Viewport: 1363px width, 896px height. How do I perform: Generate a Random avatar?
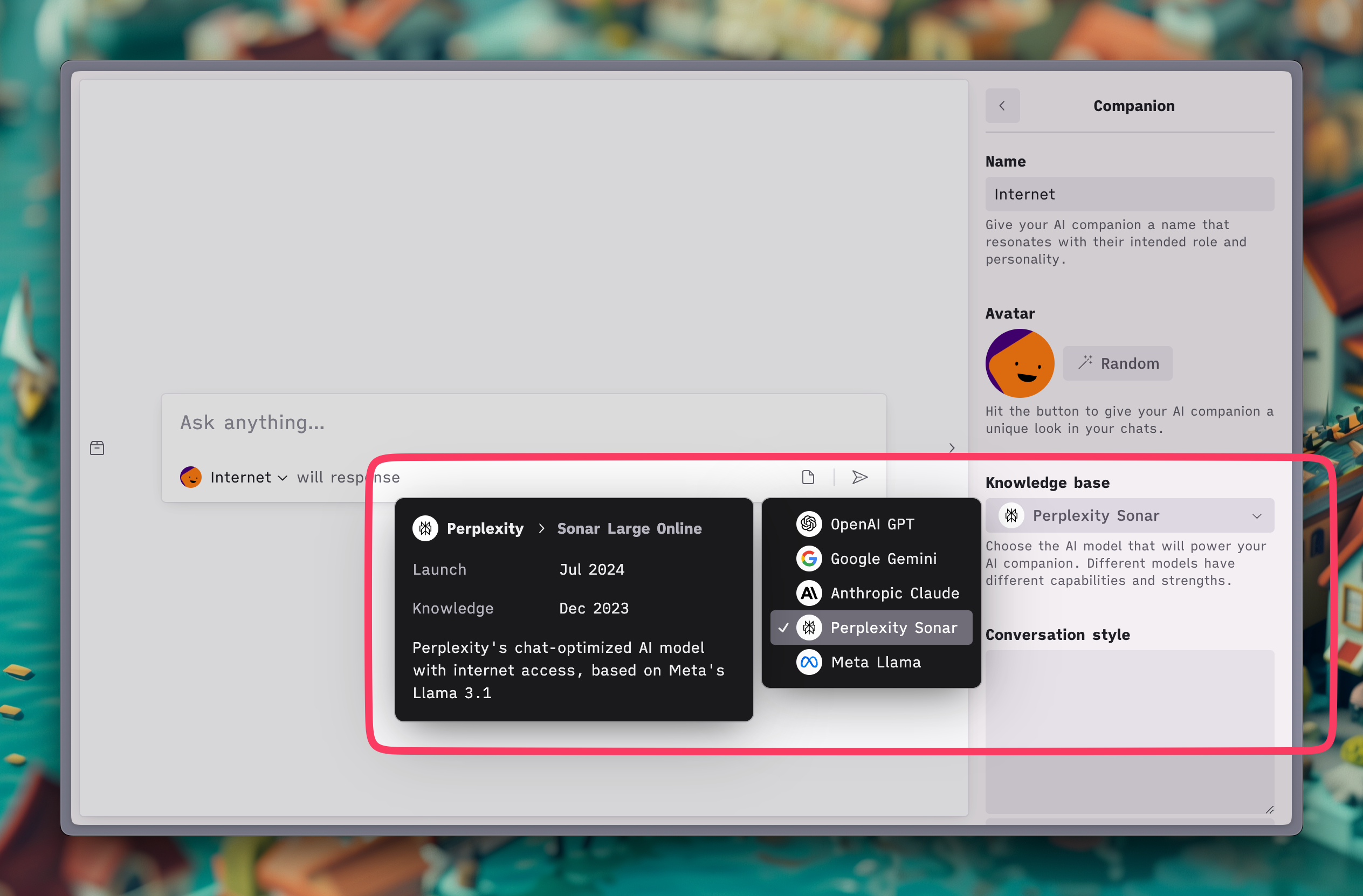point(1117,363)
